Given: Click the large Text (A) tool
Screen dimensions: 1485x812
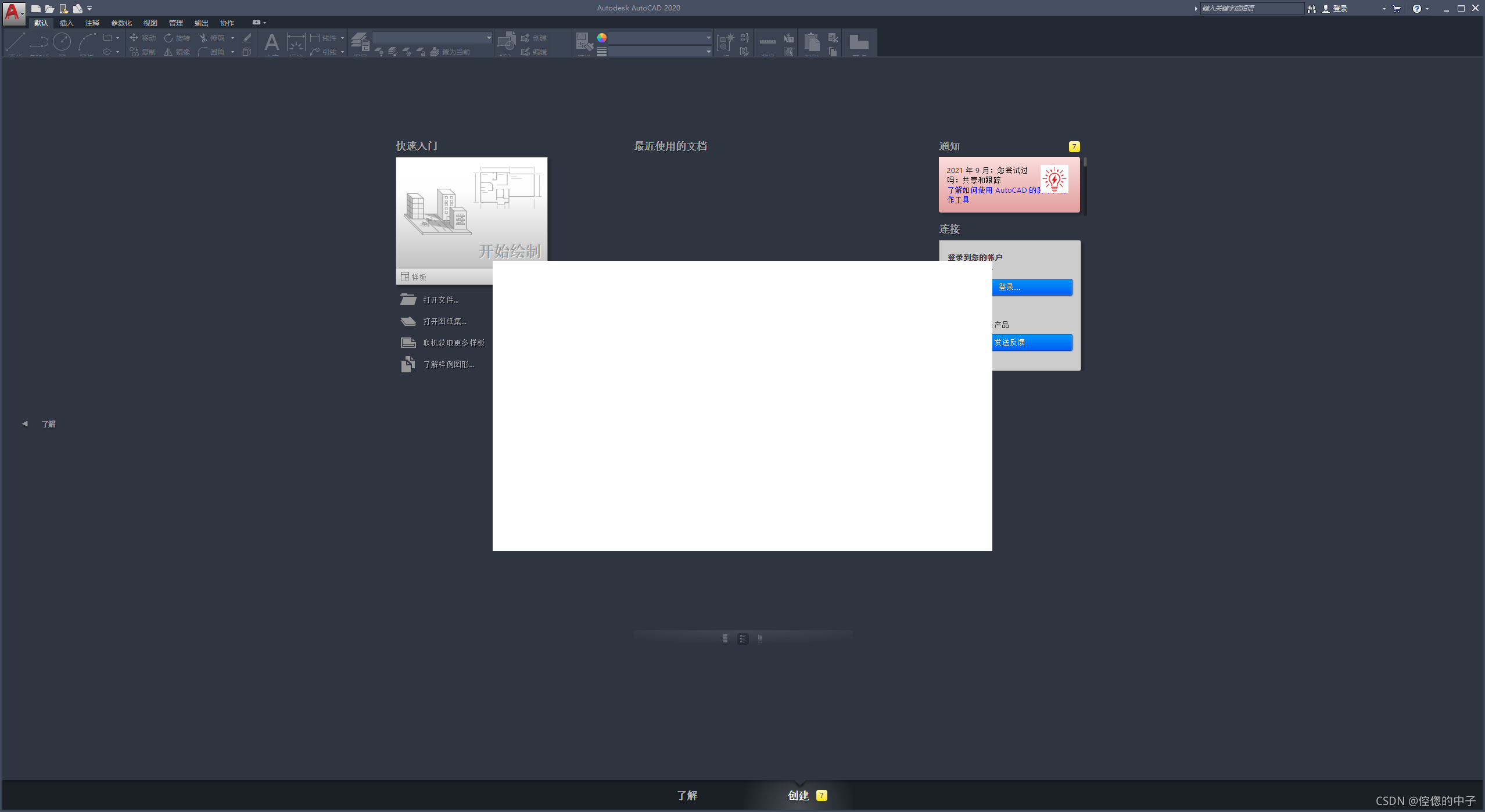Looking at the screenshot, I should pyautogui.click(x=271, y=42).
